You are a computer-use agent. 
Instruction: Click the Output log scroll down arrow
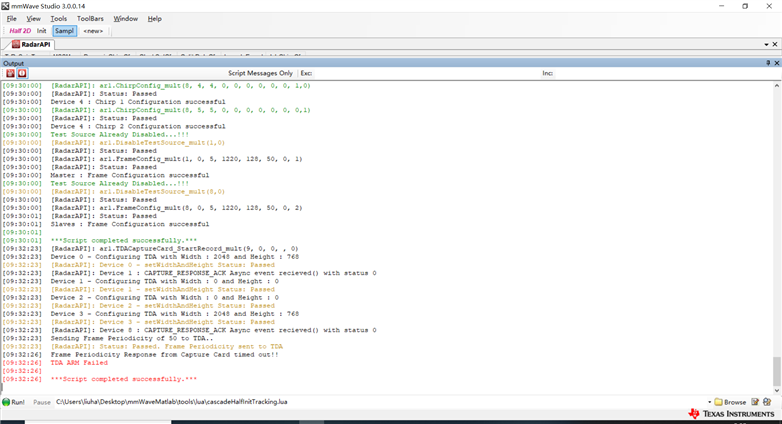[777, 390]
